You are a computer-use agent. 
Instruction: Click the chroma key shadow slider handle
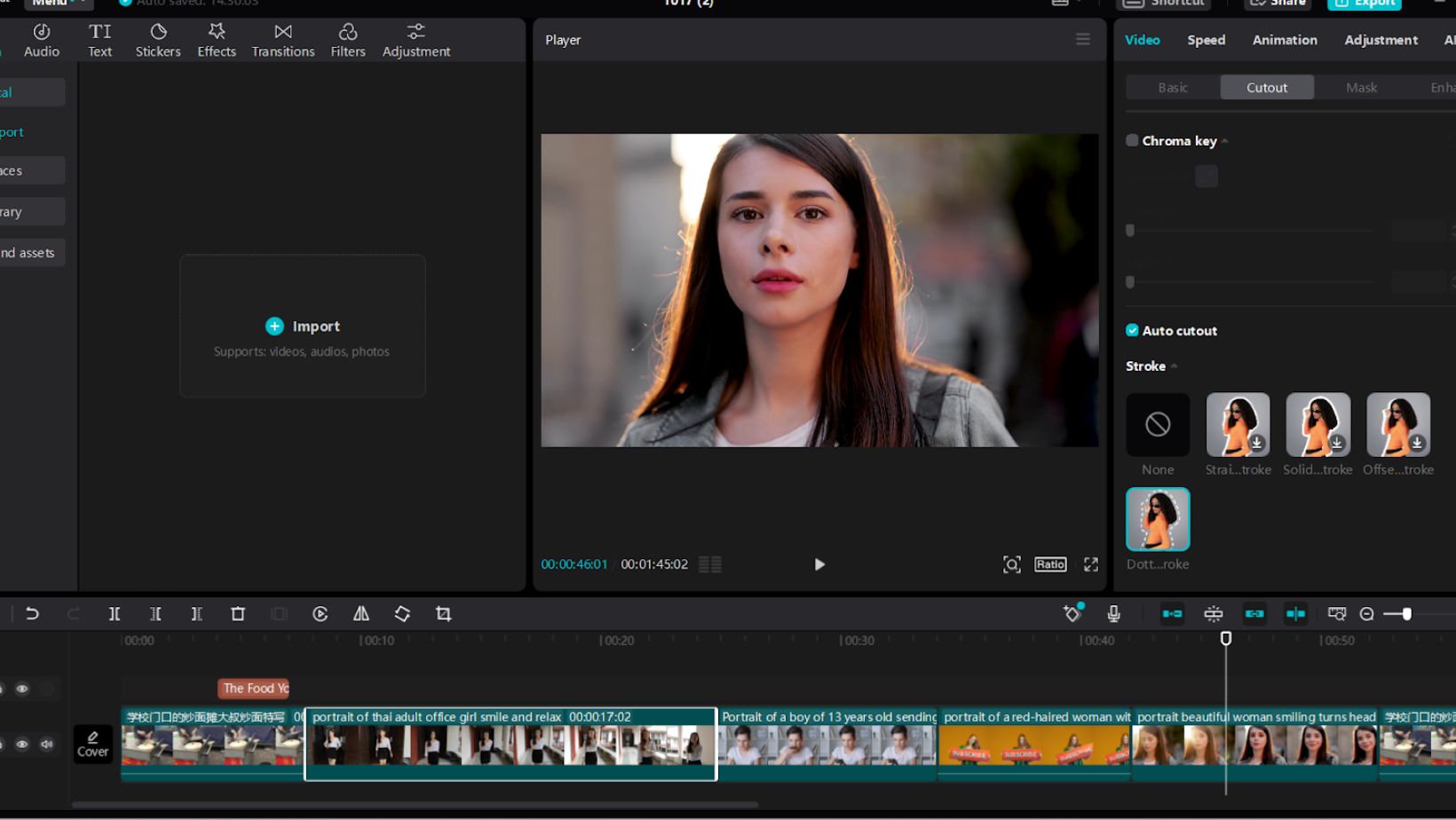point(1130,282)
